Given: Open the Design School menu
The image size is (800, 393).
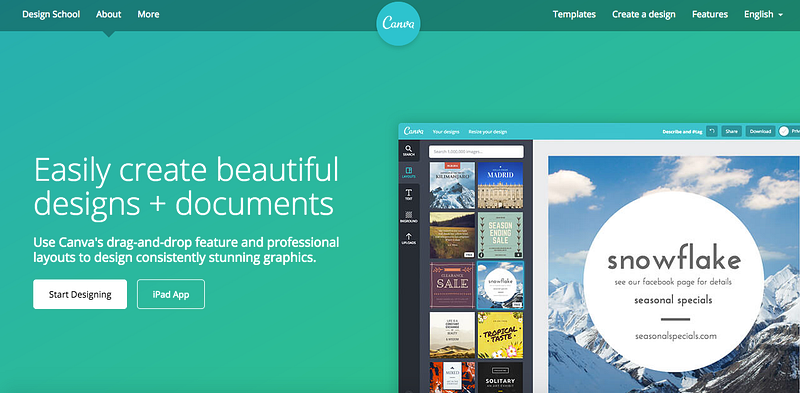Looking at the screenshot, I should (x=51, y=14).
